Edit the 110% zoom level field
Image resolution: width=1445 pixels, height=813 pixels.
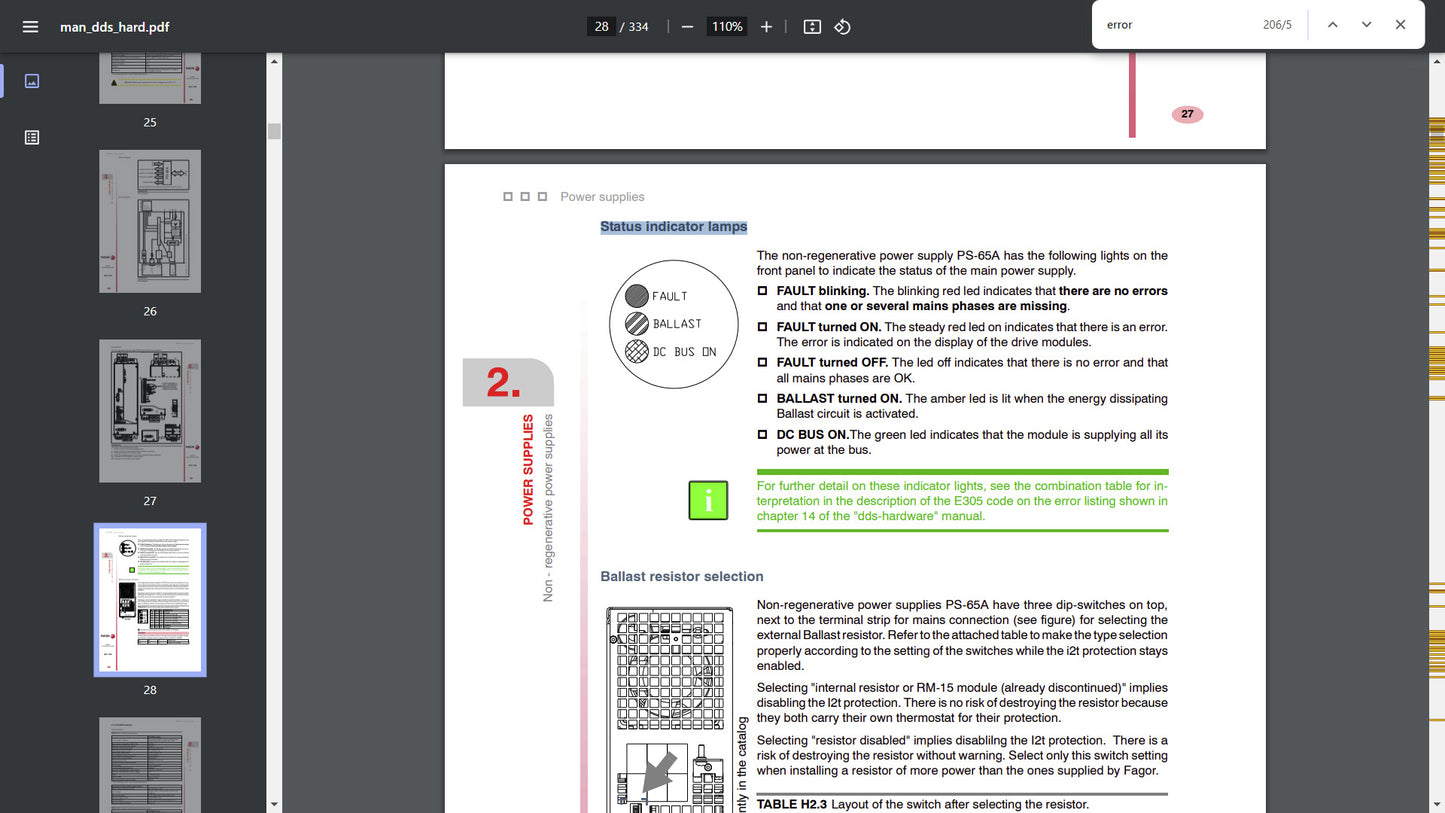pyautogui.click(x=726, y=27)
